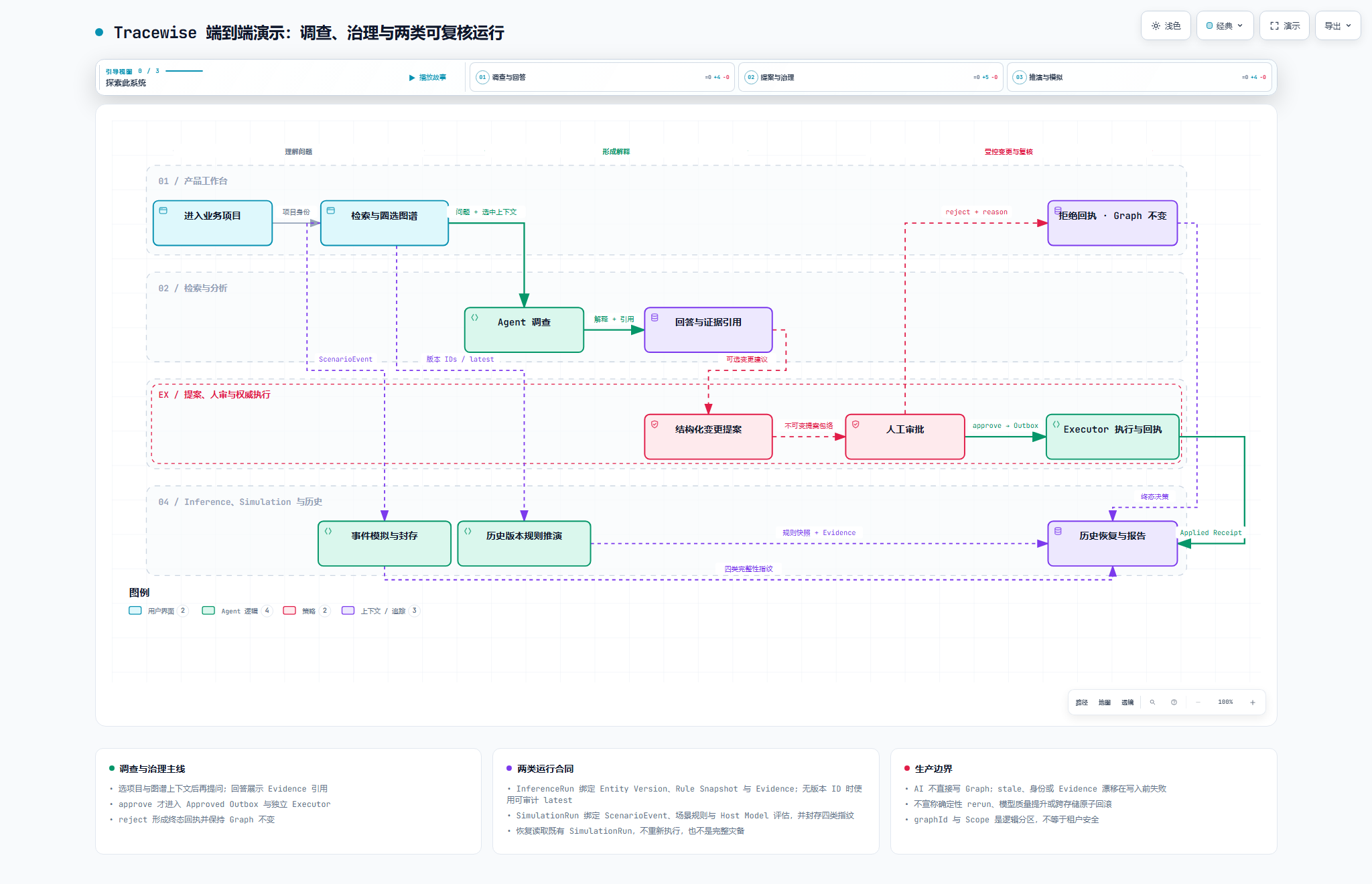Click database icon on 拒绝回执 node

click(x=1058, y=210)
